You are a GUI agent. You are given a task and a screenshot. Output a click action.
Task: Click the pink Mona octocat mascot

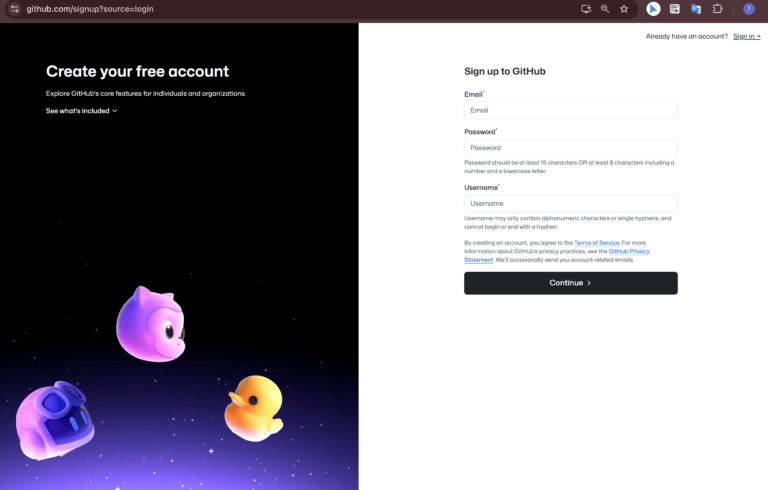coord(151,324)
